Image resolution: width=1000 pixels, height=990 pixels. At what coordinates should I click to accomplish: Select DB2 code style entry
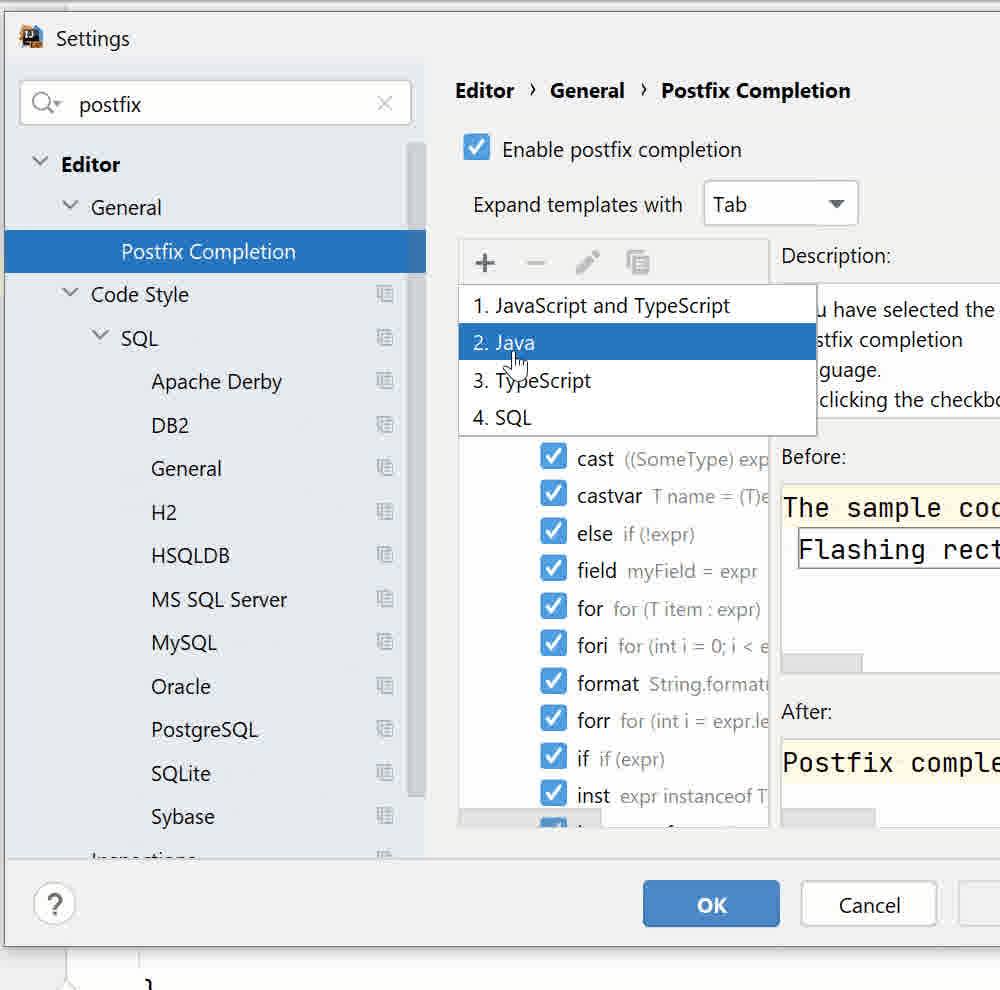170,425
